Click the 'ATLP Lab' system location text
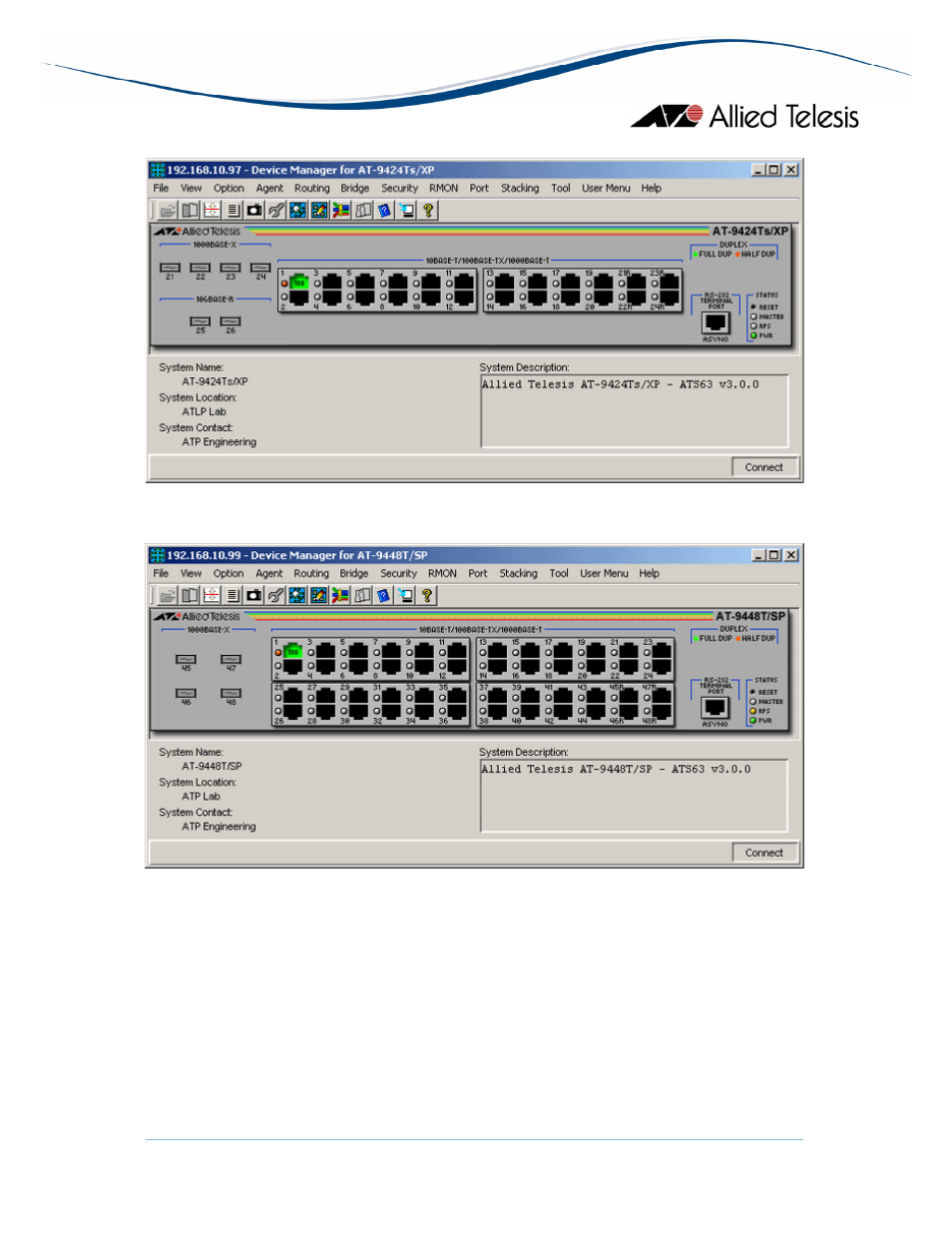 point(205,412)
